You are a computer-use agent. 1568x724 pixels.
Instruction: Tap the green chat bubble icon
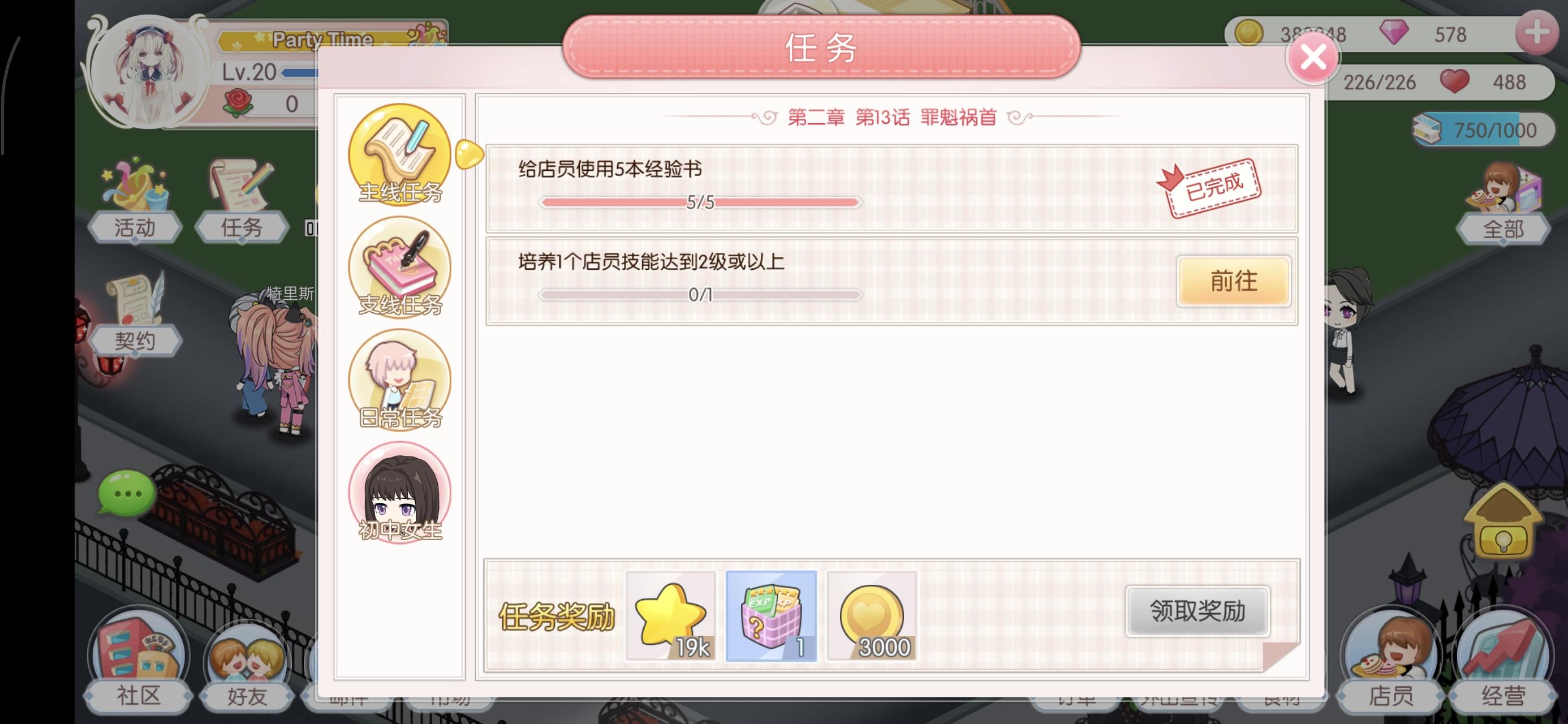pyautogui.click(x=126, y=493)
